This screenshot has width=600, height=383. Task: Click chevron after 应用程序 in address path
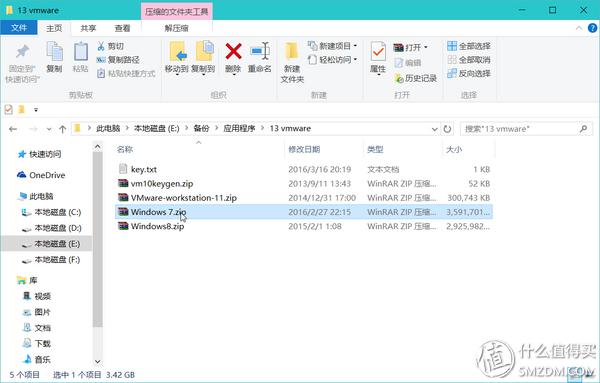pos(262,129)
